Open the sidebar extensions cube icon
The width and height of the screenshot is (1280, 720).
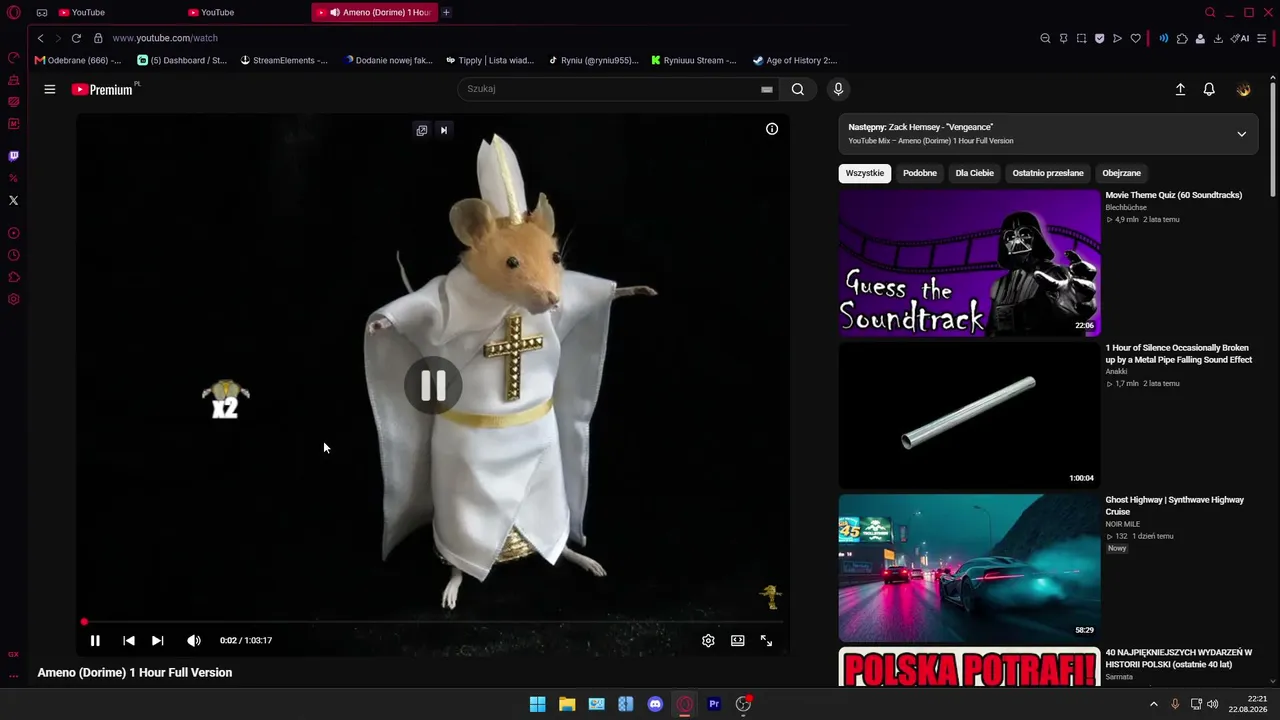click(14, 277)
